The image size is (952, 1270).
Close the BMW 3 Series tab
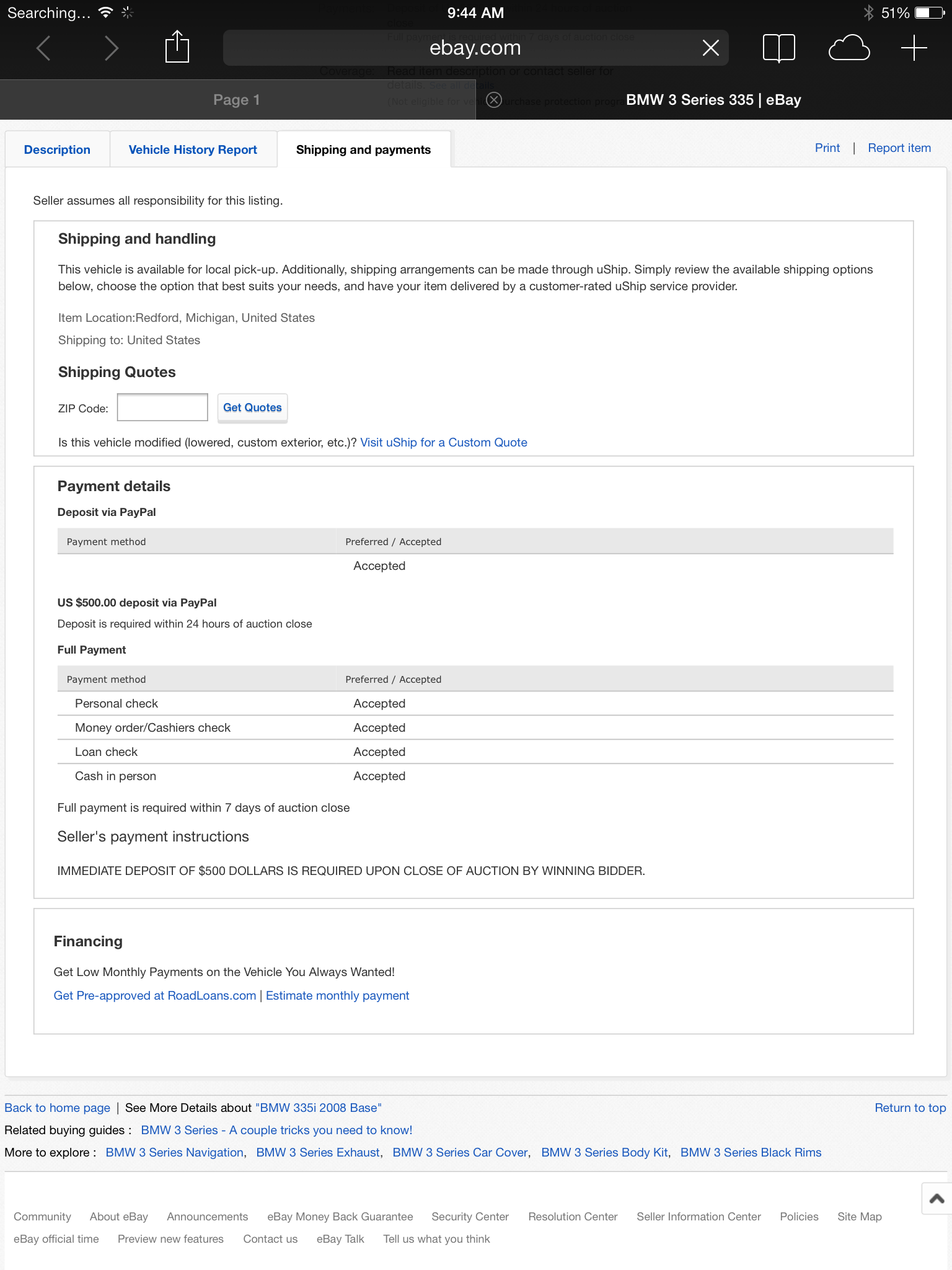(x=494, y=100)
